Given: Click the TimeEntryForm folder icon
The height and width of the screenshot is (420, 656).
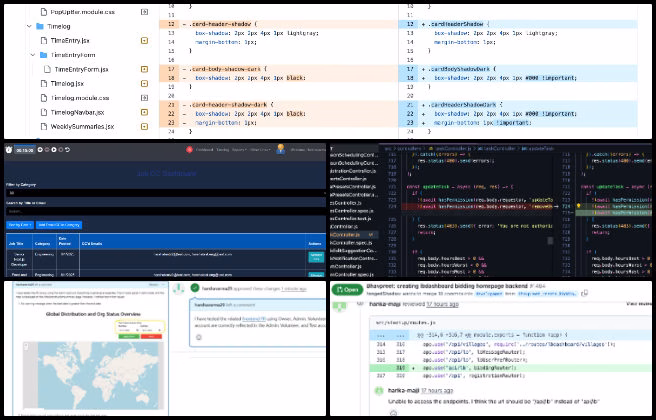Looking at the screenshot, I should coord(44,55).
